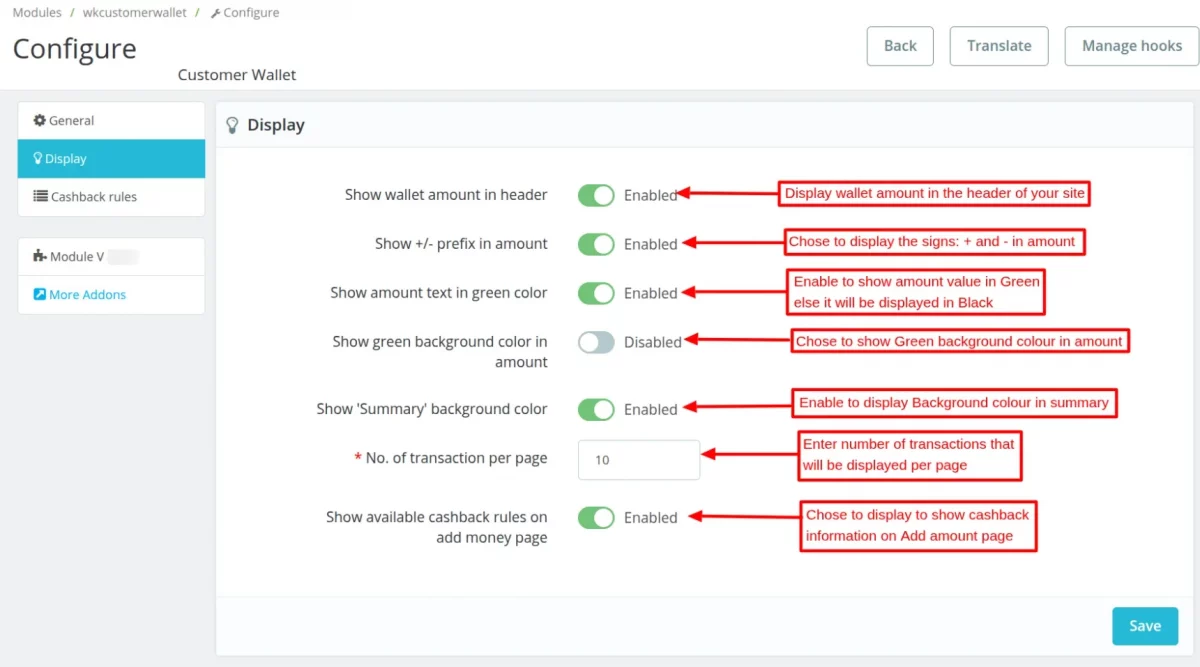Click the icon beside More Addons
Viewport: 1200px width, 667px height.
pos(40,294)
